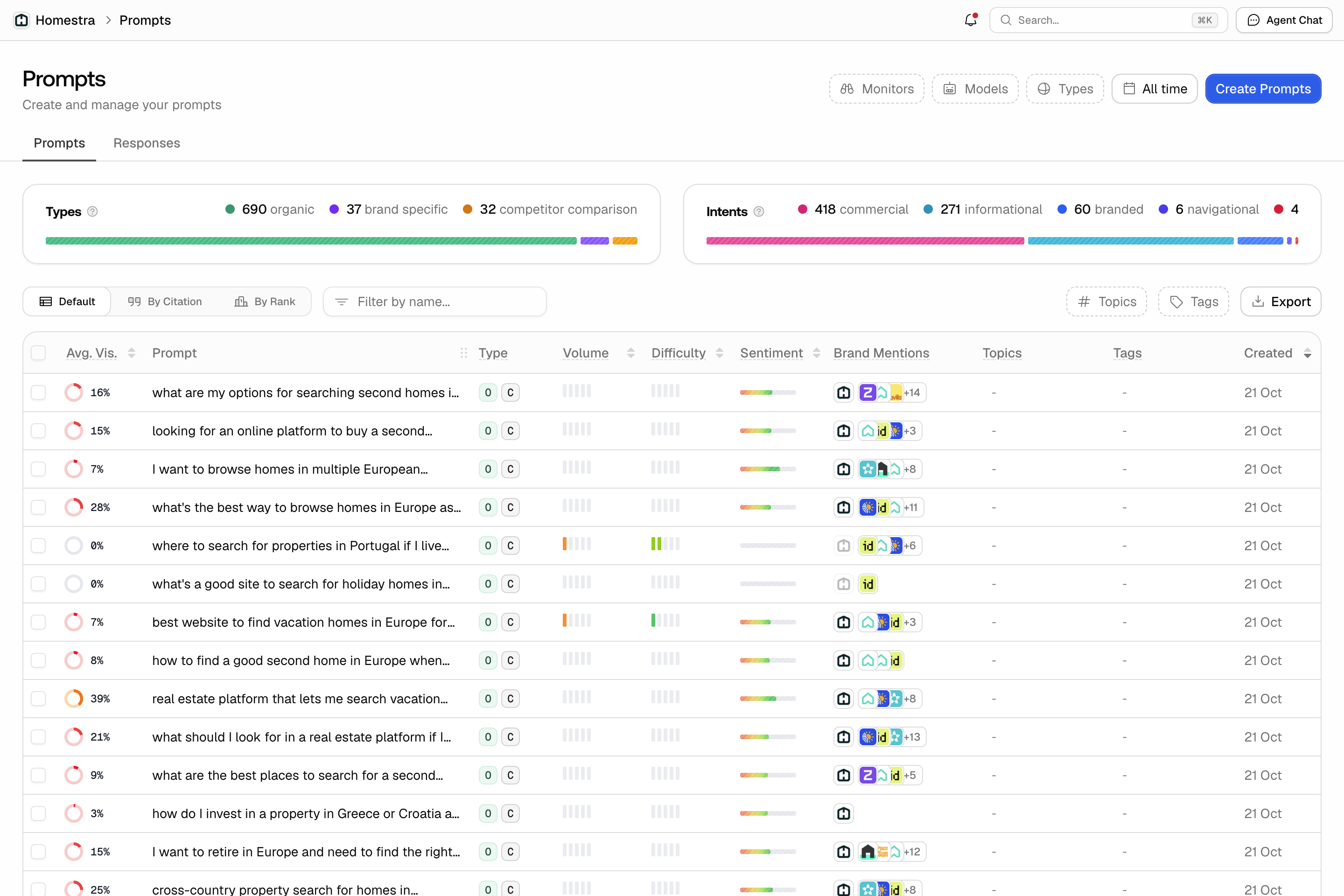Open the notifications bell
1344x896 pixels.
(x=970, y=20)
